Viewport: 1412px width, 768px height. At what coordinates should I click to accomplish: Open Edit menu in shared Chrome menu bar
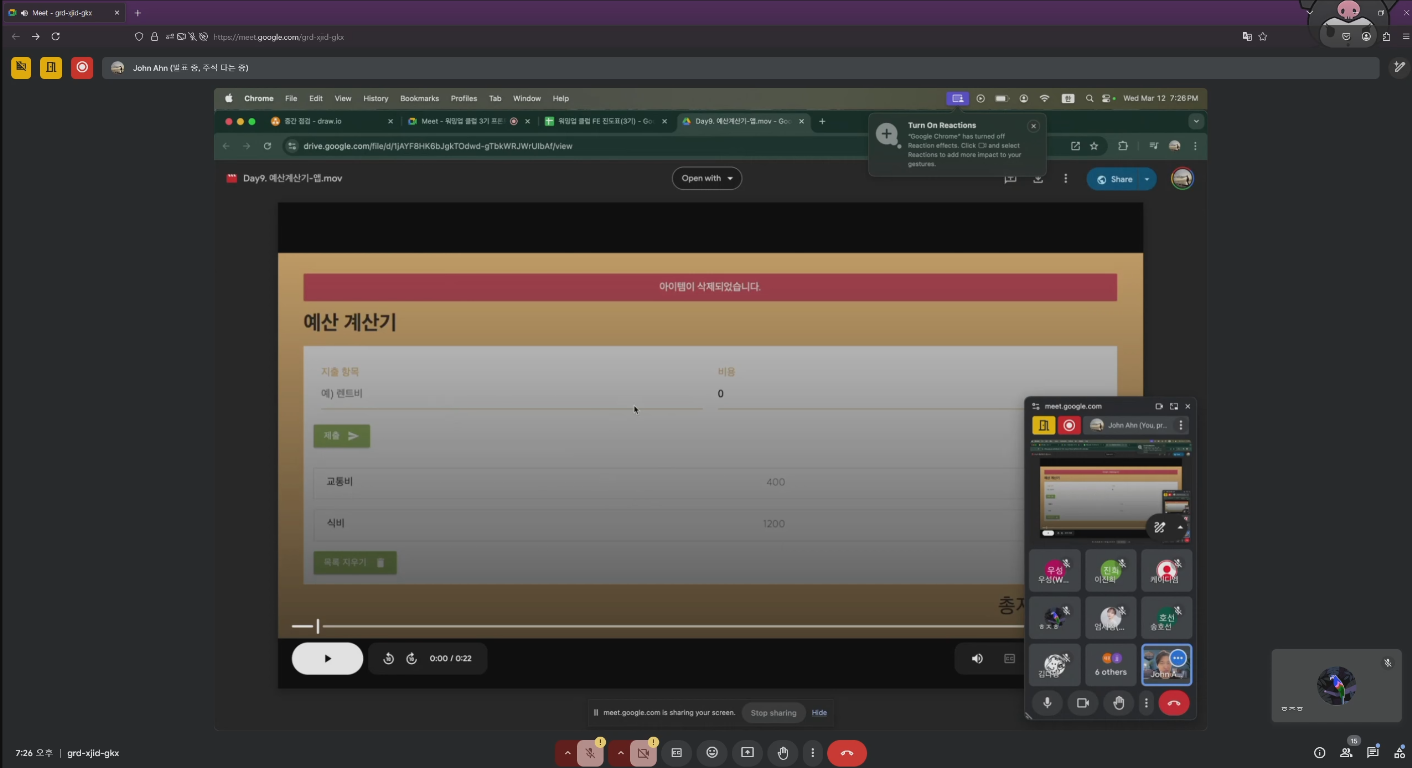point(316,98)
